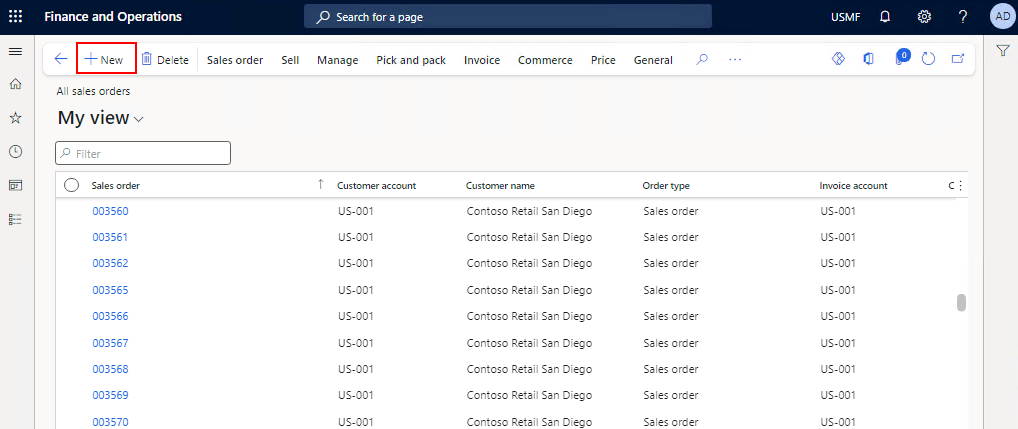1018x429 pixels.
Task: Open Favorites star in sidebar
Action: (x=16, y=117)
